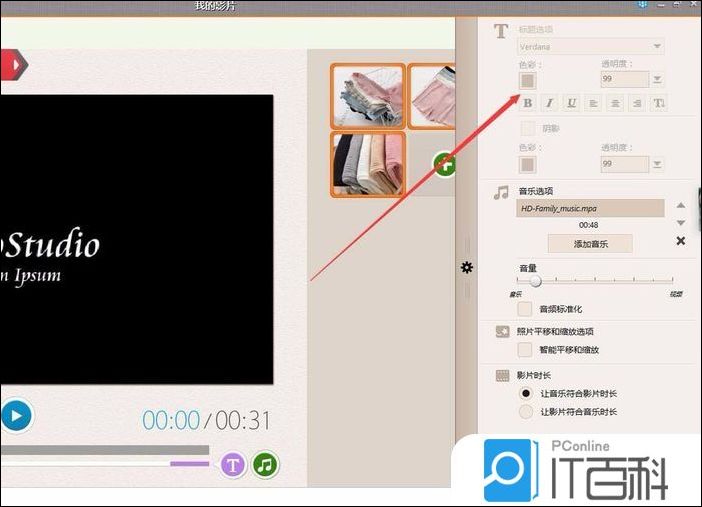Image resolution: width=702 pixels, height=507 pixels.
Task: Click the photo pan and zoom section icon
Action: (x=502, y=331)
